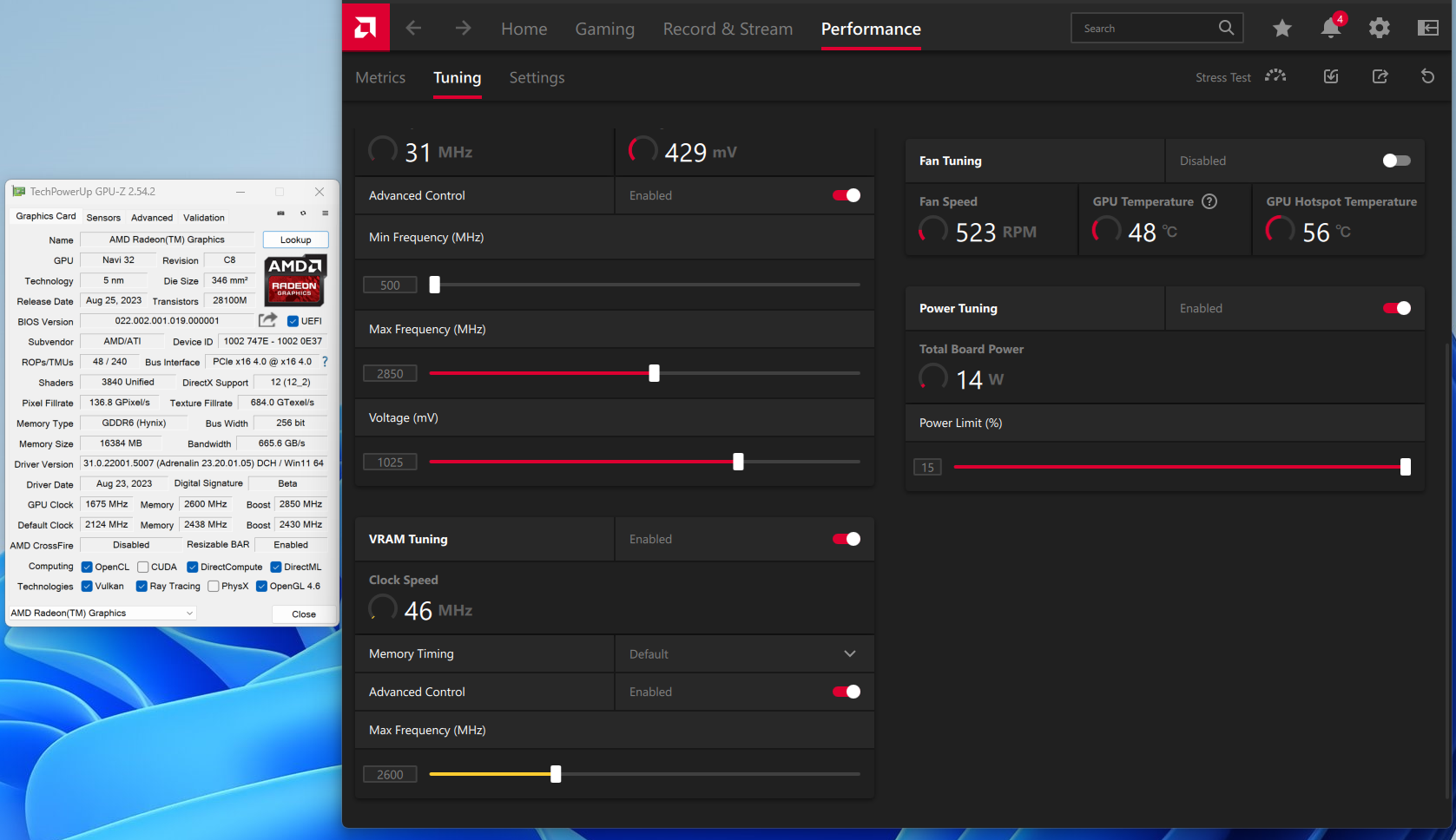Toggle DirectCompute checkbox in GPU-Z
The image size is (1456, 840).
193,567
